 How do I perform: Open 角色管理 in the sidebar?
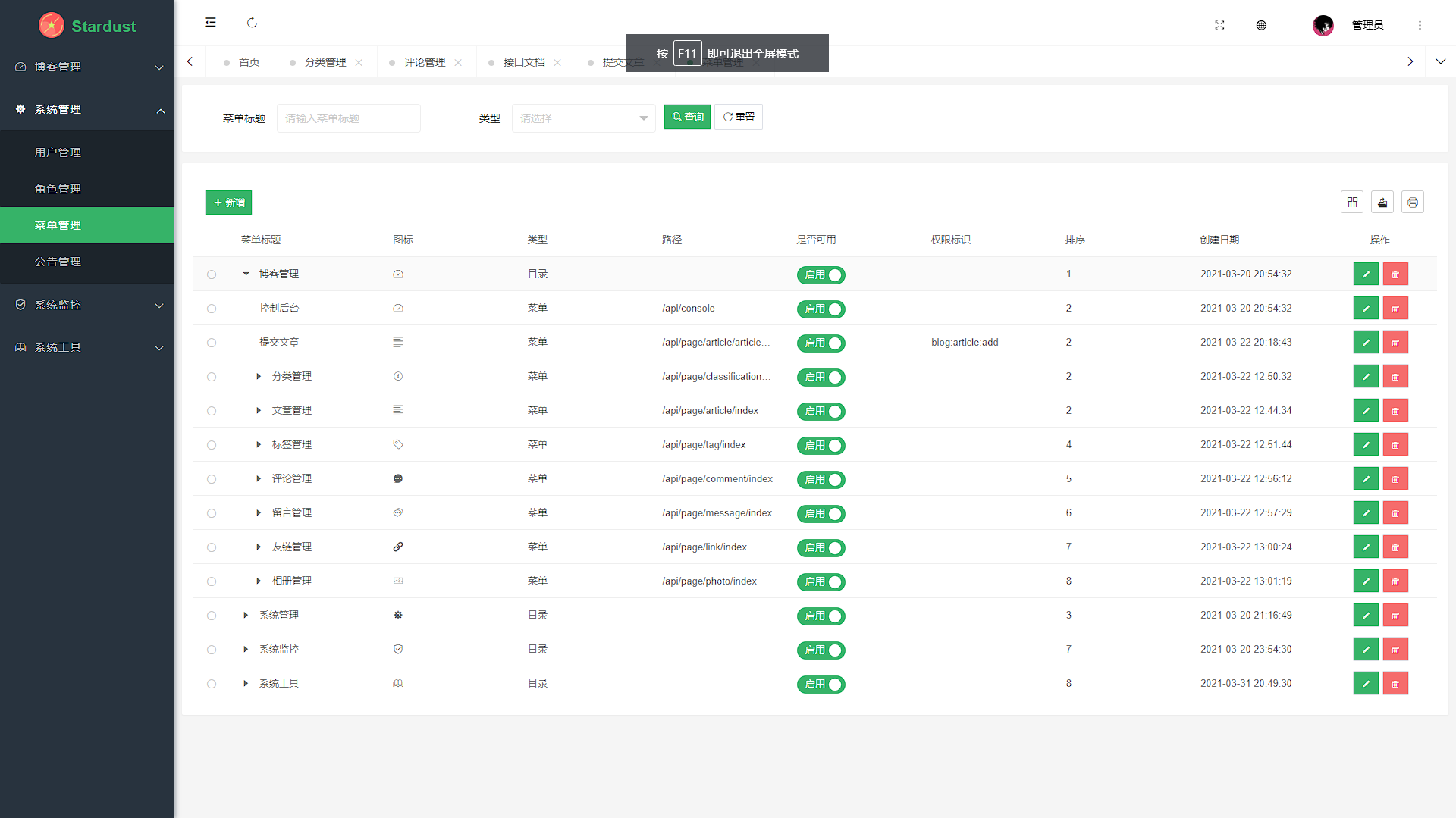[87, 189]
